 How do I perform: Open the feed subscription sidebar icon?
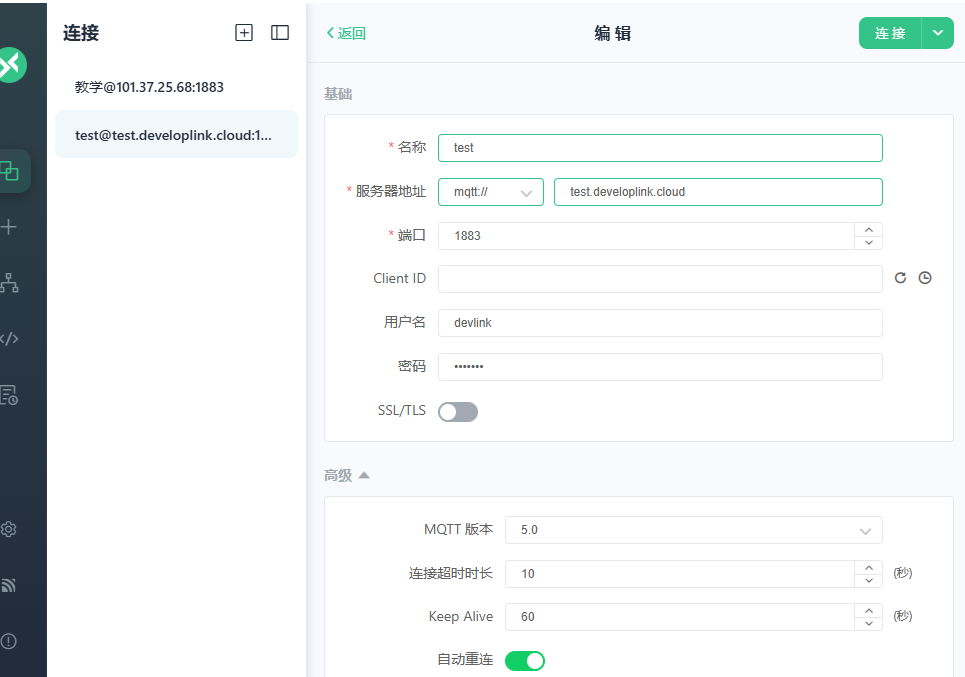click(x=9, y=585)
